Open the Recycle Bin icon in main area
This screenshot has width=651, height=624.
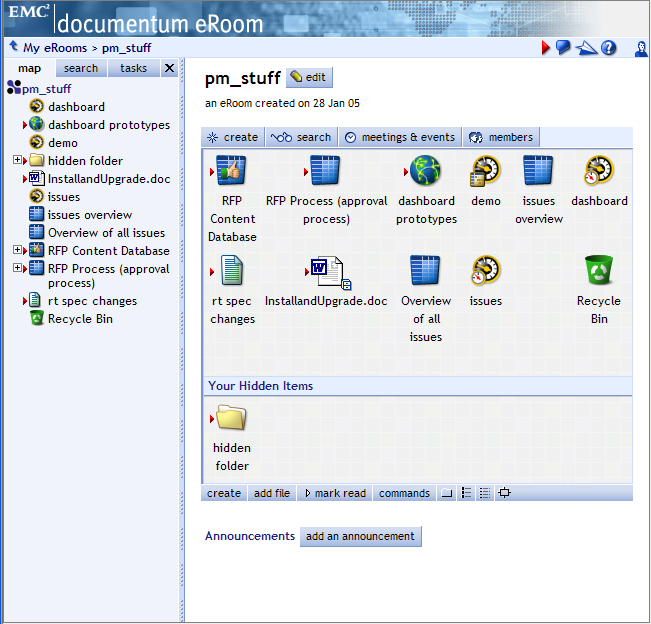599,270
